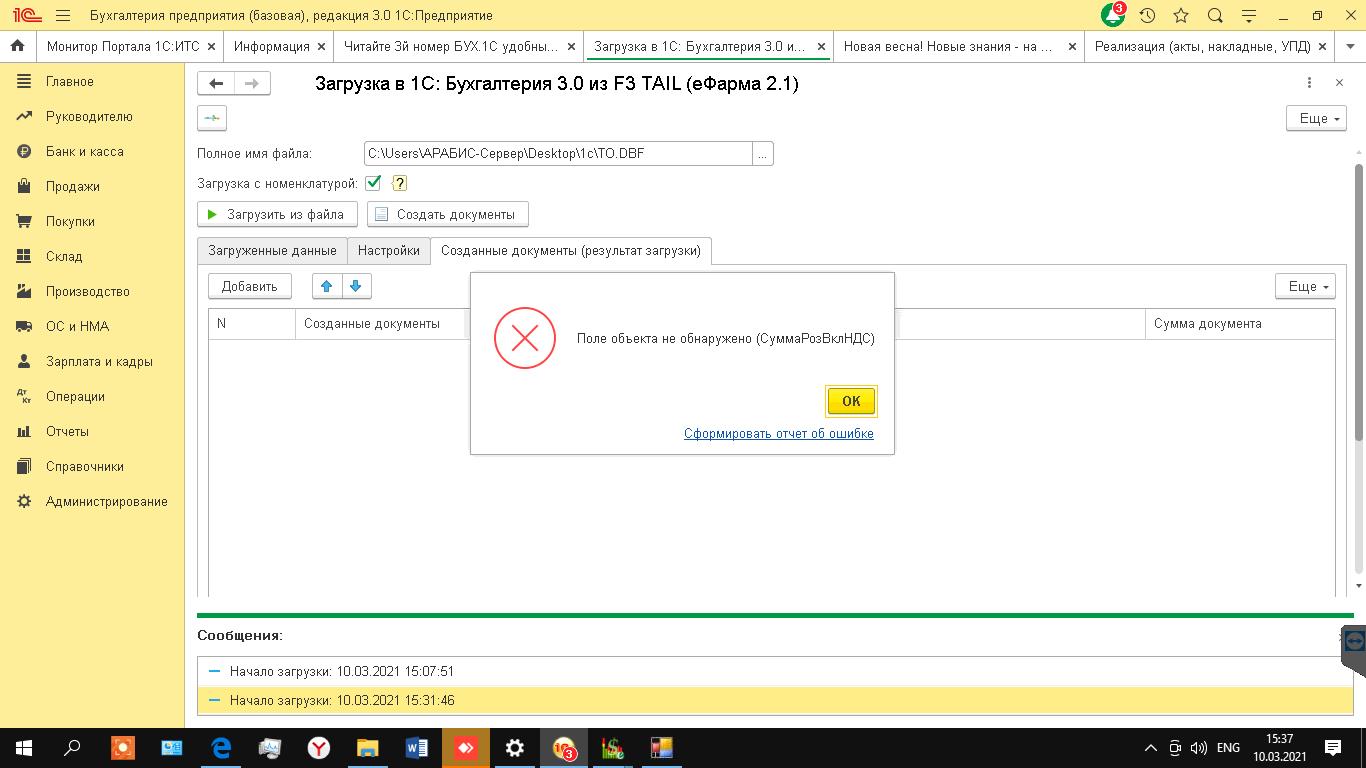Open the Windows Start menu

[x=24, y=748]
